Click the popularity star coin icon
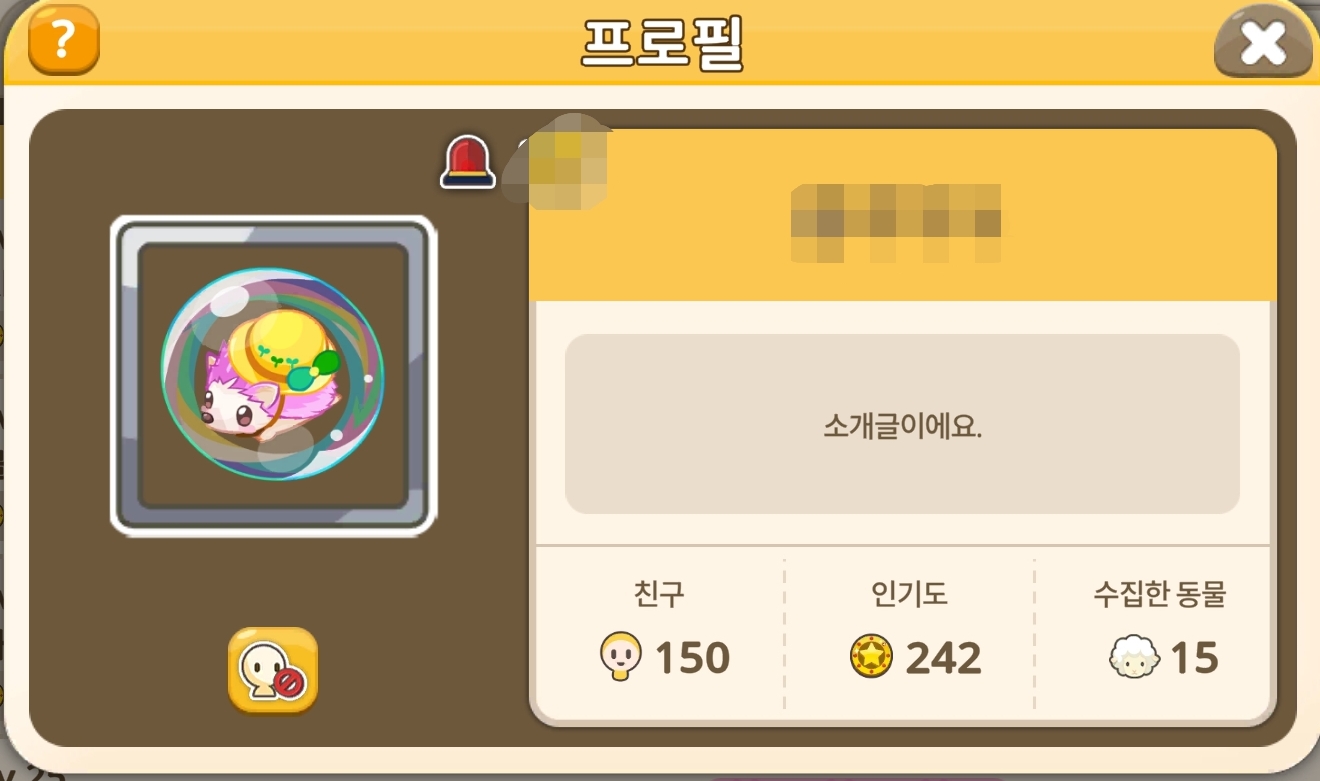The height and width of the screenshot is (781, 1320). click(871, 658)
